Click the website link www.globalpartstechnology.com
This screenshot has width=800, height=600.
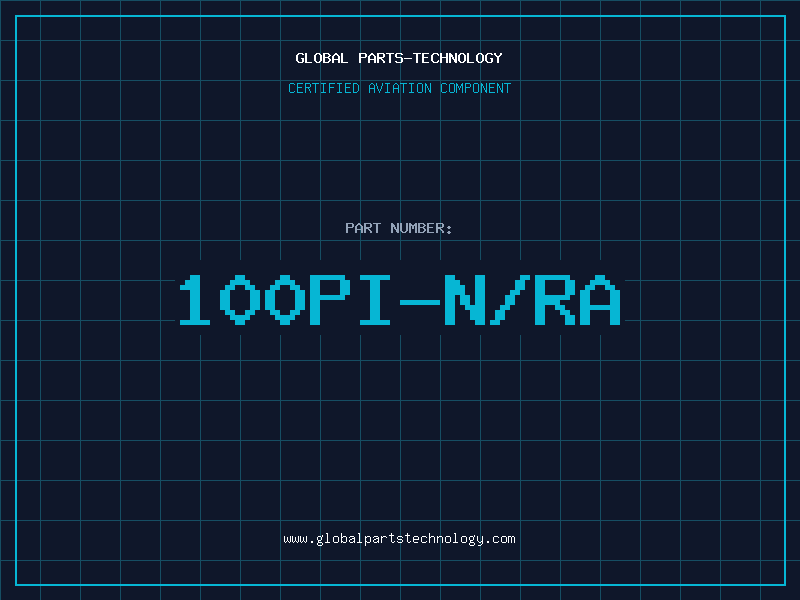(399, 539)
